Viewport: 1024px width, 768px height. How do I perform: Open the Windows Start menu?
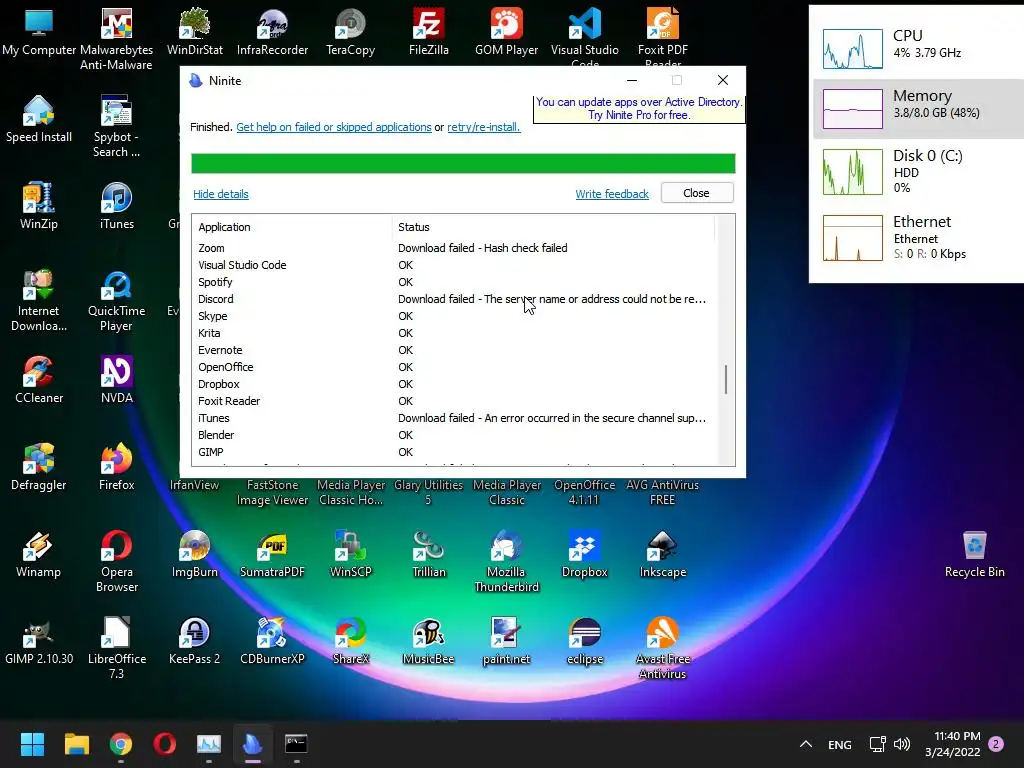tap(32, 744)
